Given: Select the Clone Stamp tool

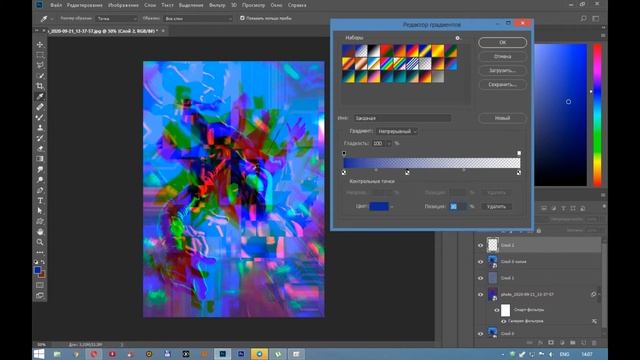Looking at the screenshot, I should (40, 127).
